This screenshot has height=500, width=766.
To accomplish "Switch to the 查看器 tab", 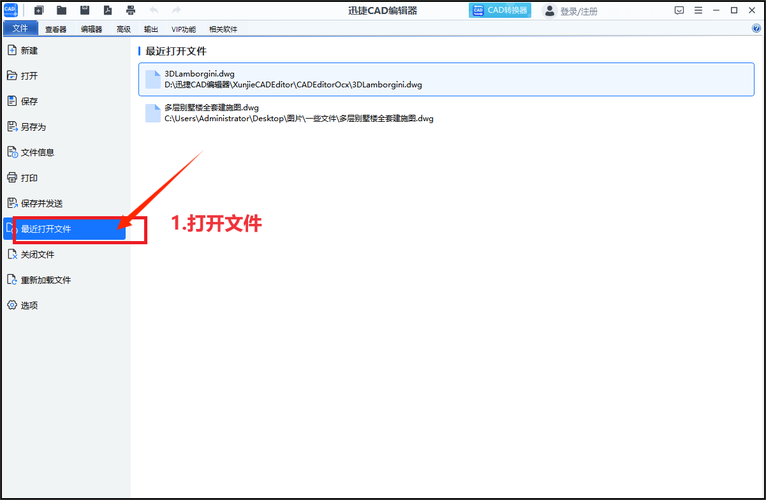I will click(56, 29).
